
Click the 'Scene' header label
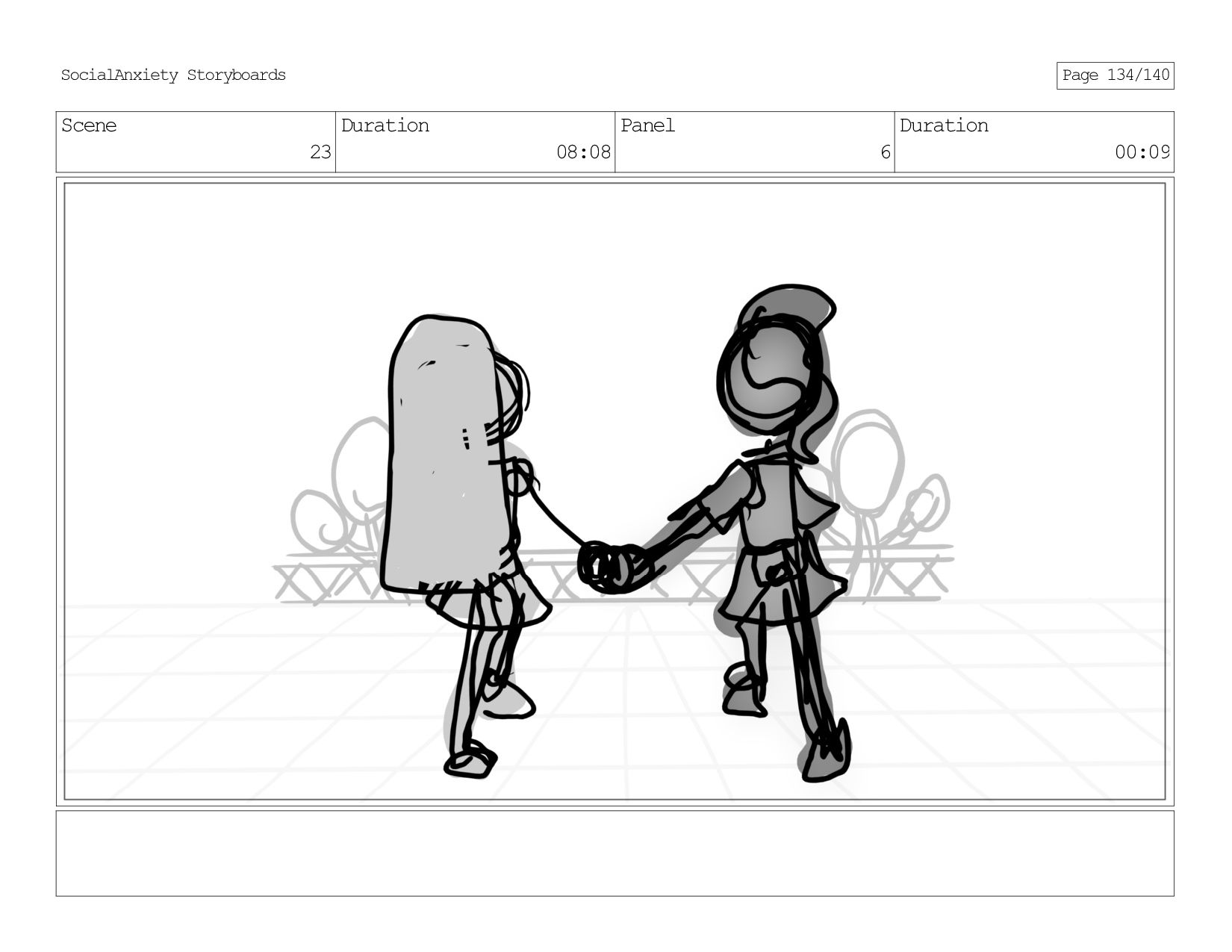pyautogui.click(x=89, y=125)
